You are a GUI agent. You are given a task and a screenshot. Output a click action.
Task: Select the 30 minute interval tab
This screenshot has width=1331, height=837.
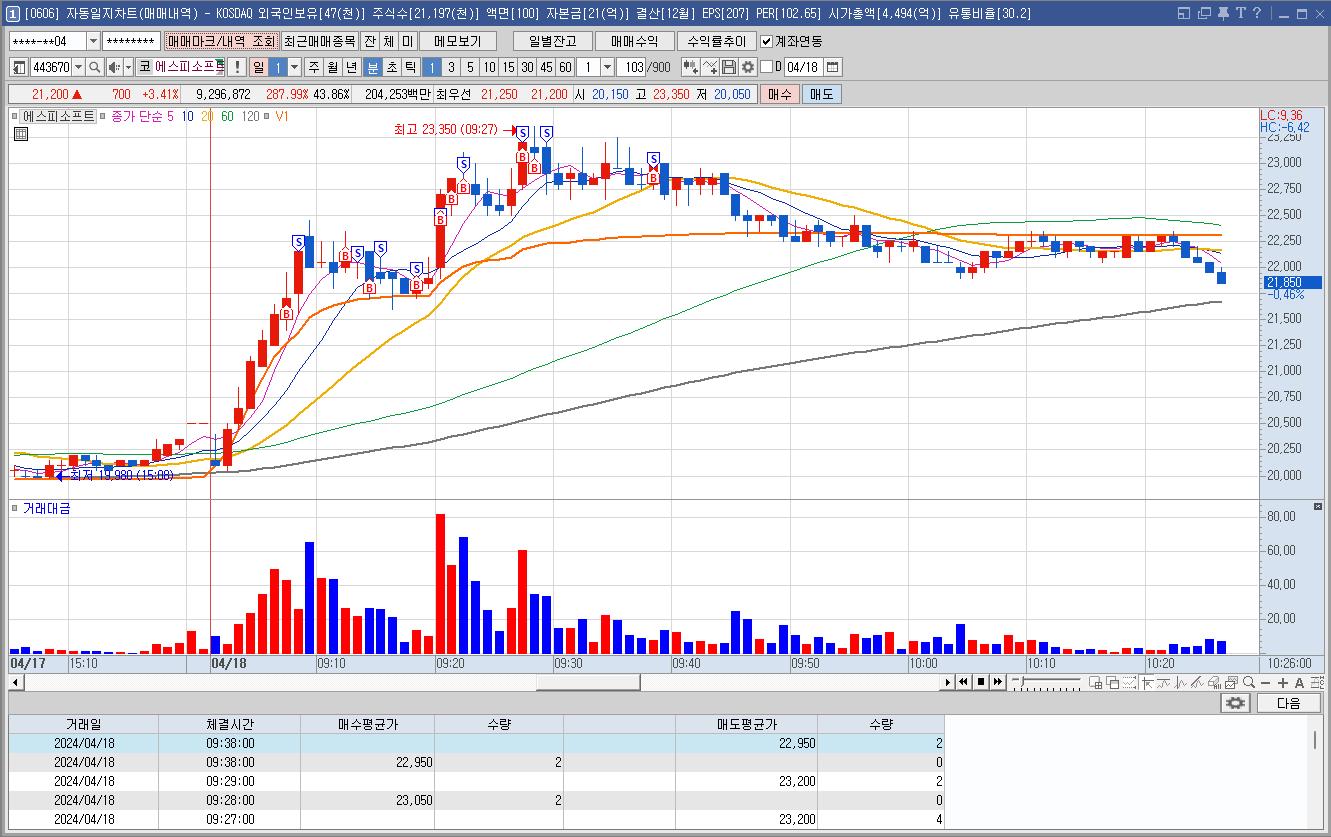click(x=527, y=67)
